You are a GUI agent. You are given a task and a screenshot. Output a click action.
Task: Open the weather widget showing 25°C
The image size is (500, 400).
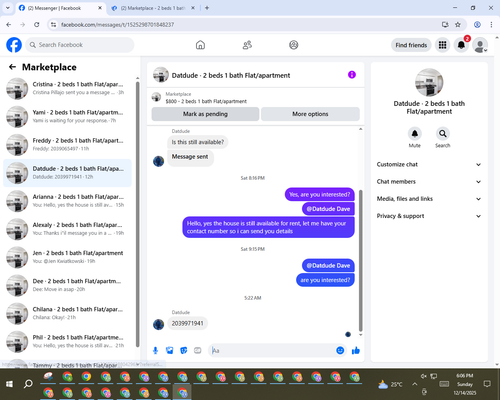pyautogui.click(x=390, y=384)
